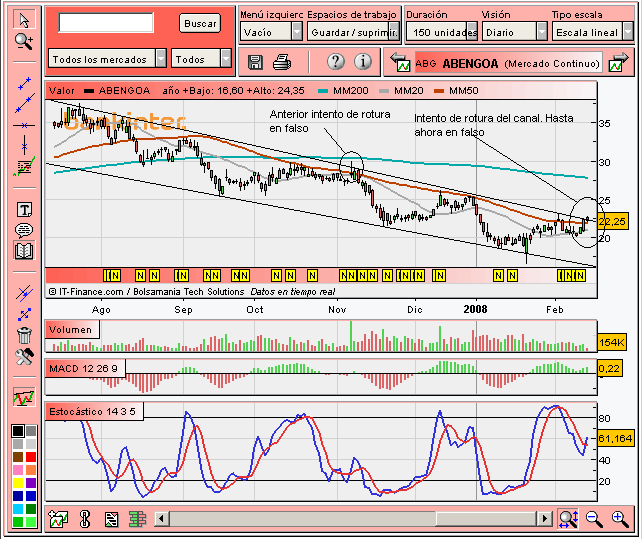Open help with the question mark icon
This screenshot has width=642, height=539.
pyautogui.click(x=336, y=62)
